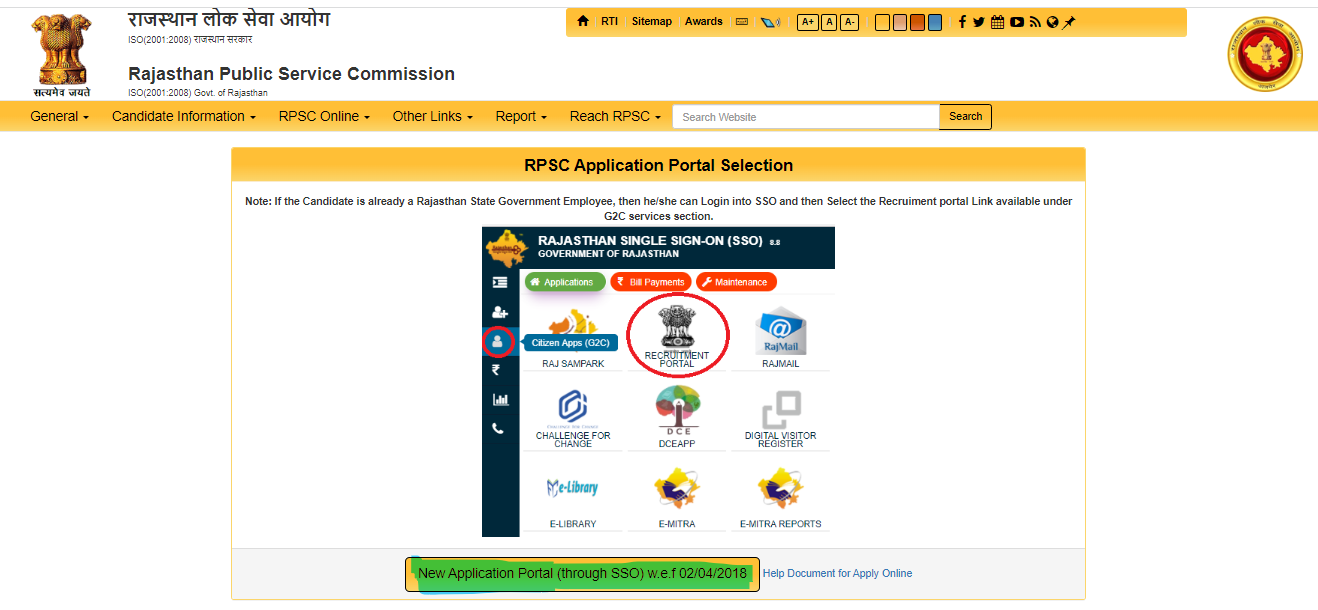Select the peach theme color swatch
Screen dimensions: 1318x610
(x=900, y=22)
